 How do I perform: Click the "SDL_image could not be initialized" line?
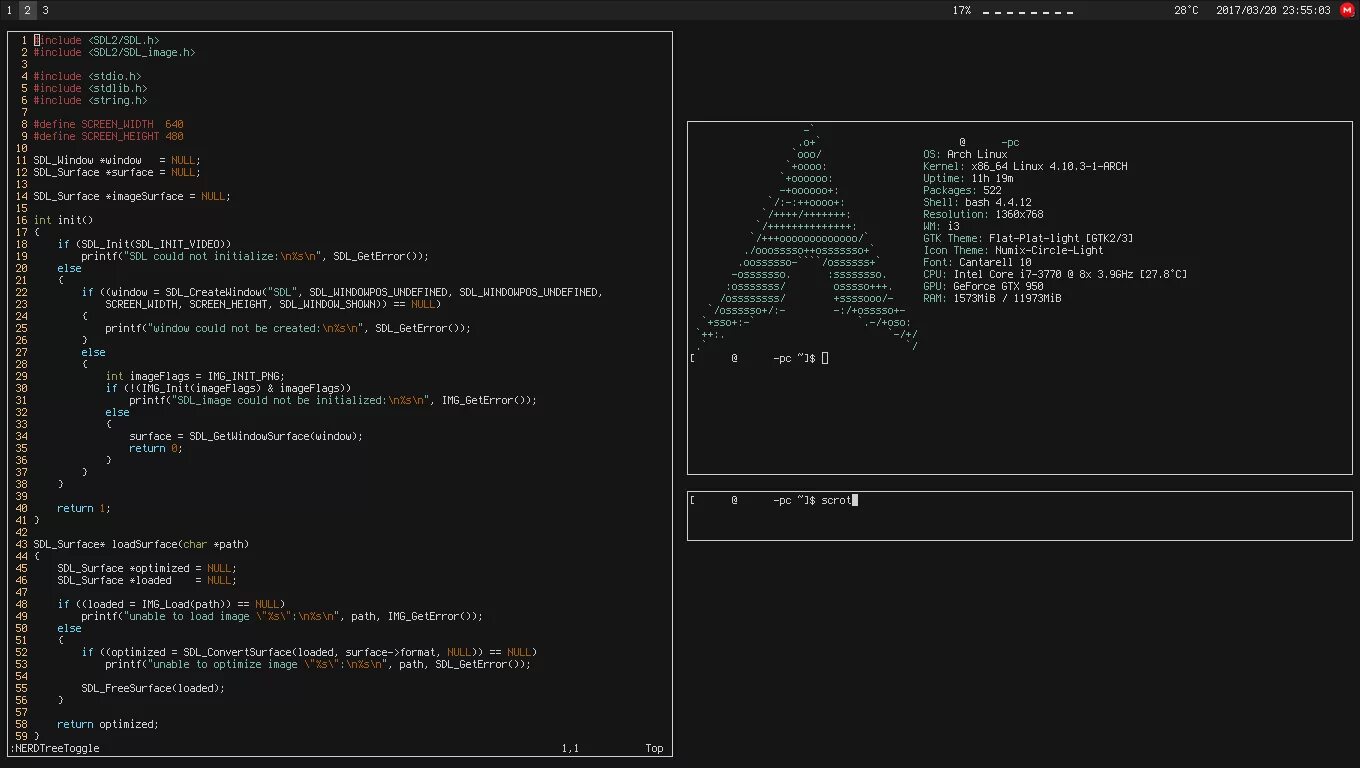pyautogui.click(x=333, y=400)
